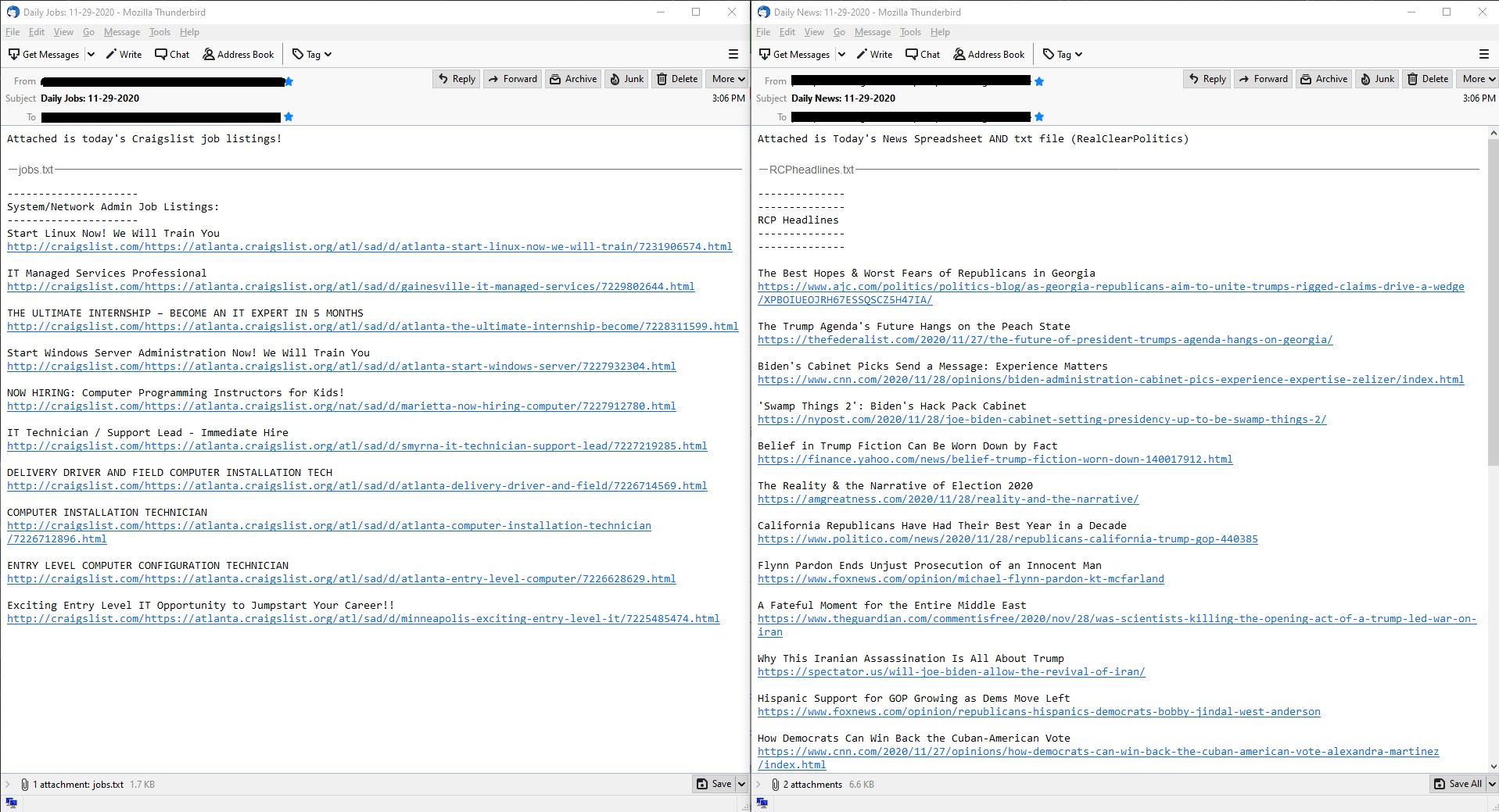Image resolution: width=1499 pixels, height=812 pixels.
Task: Open the Save All dropdown arrow in Daily News
Action: click(1492, 784)
